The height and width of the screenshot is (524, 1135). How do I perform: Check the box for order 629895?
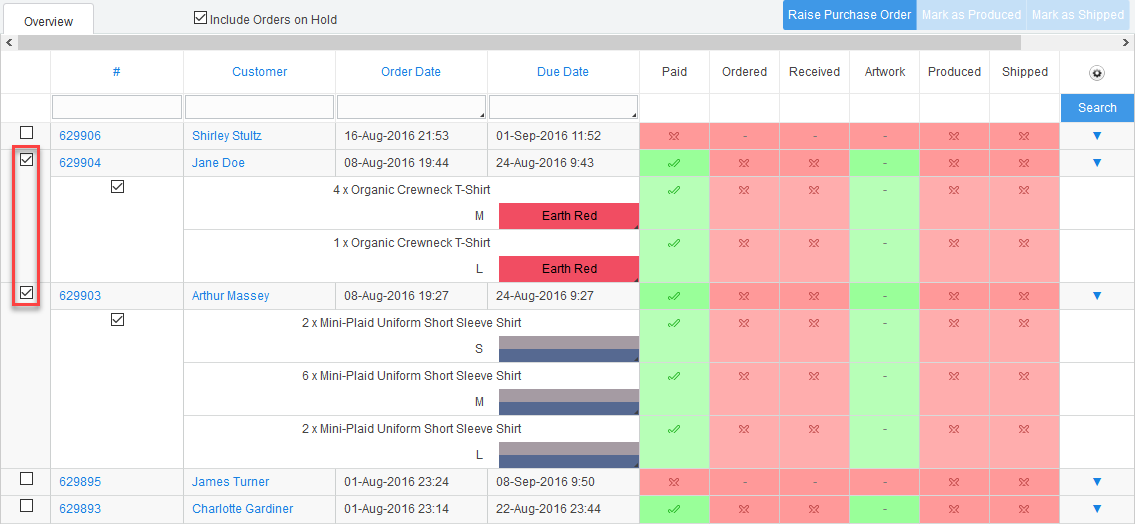pos(27,479)
